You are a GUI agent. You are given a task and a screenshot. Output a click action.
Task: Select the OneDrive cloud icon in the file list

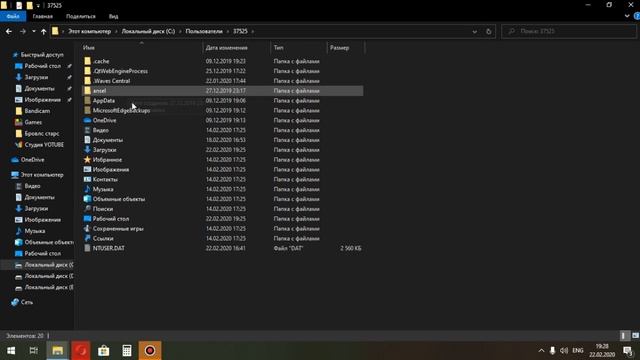click(87, 120)
